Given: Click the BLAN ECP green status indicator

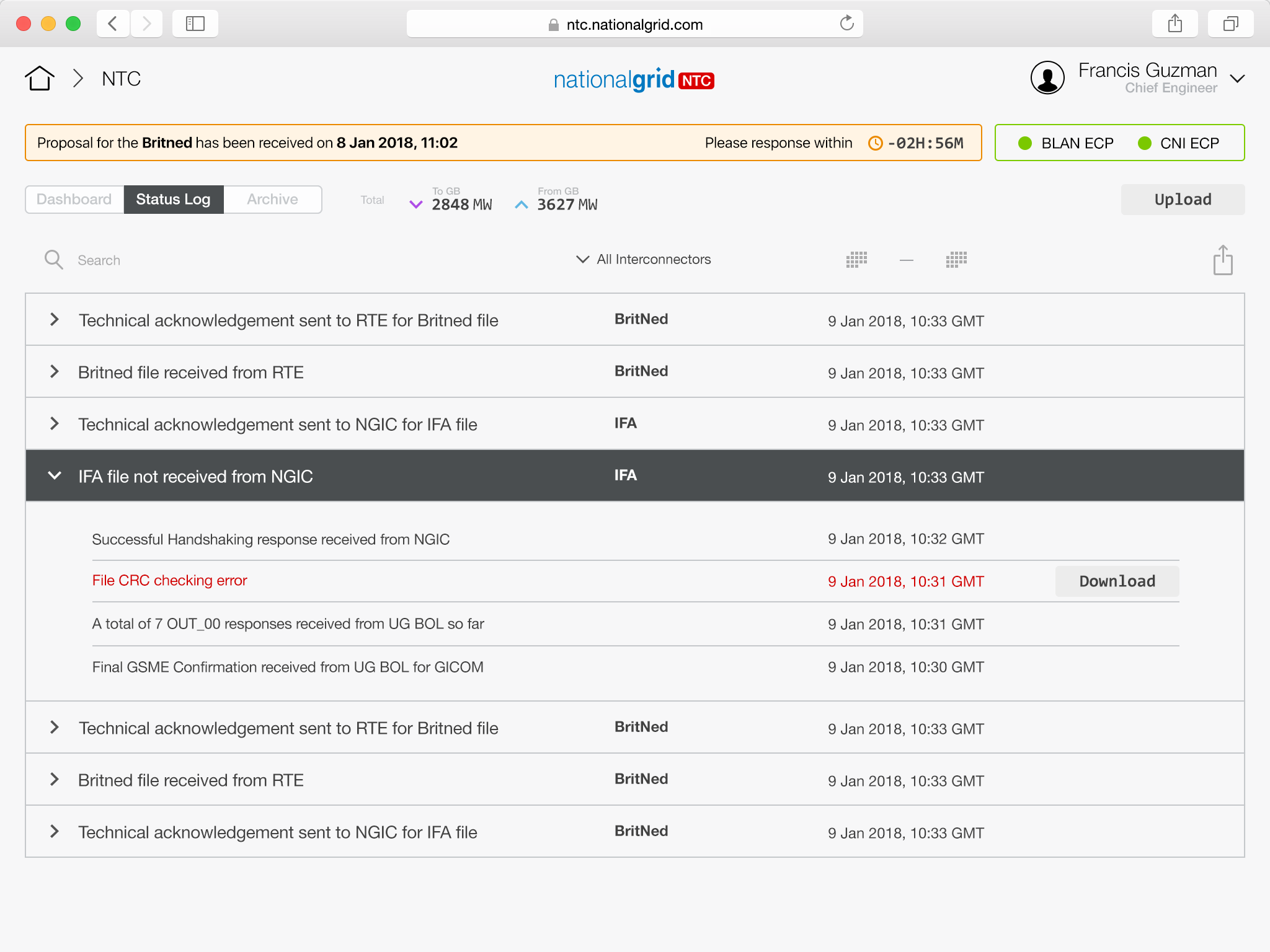Looking at the screenshot, I should click(x=1025, y=143).
